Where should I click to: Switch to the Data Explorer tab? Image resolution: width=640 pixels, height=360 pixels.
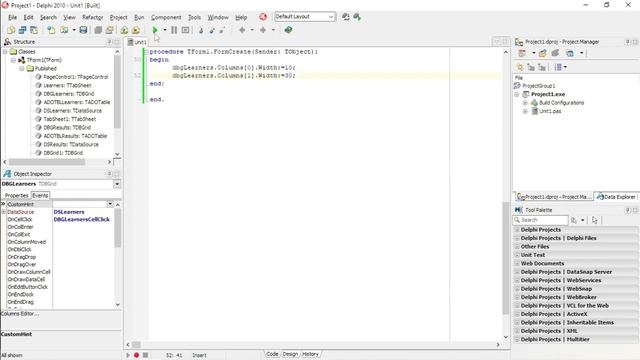tap(616, 197)
